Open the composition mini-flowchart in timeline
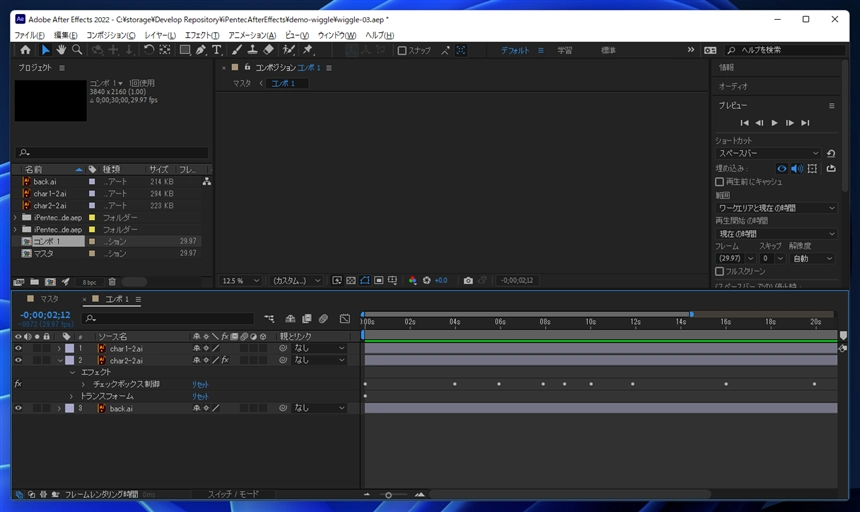 coord(269,318)
